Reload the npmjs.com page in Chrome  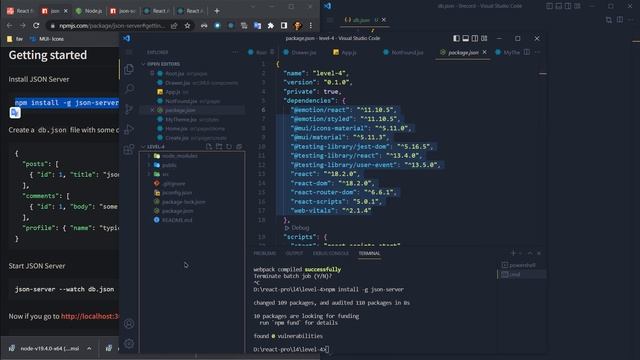click(36, 25)
